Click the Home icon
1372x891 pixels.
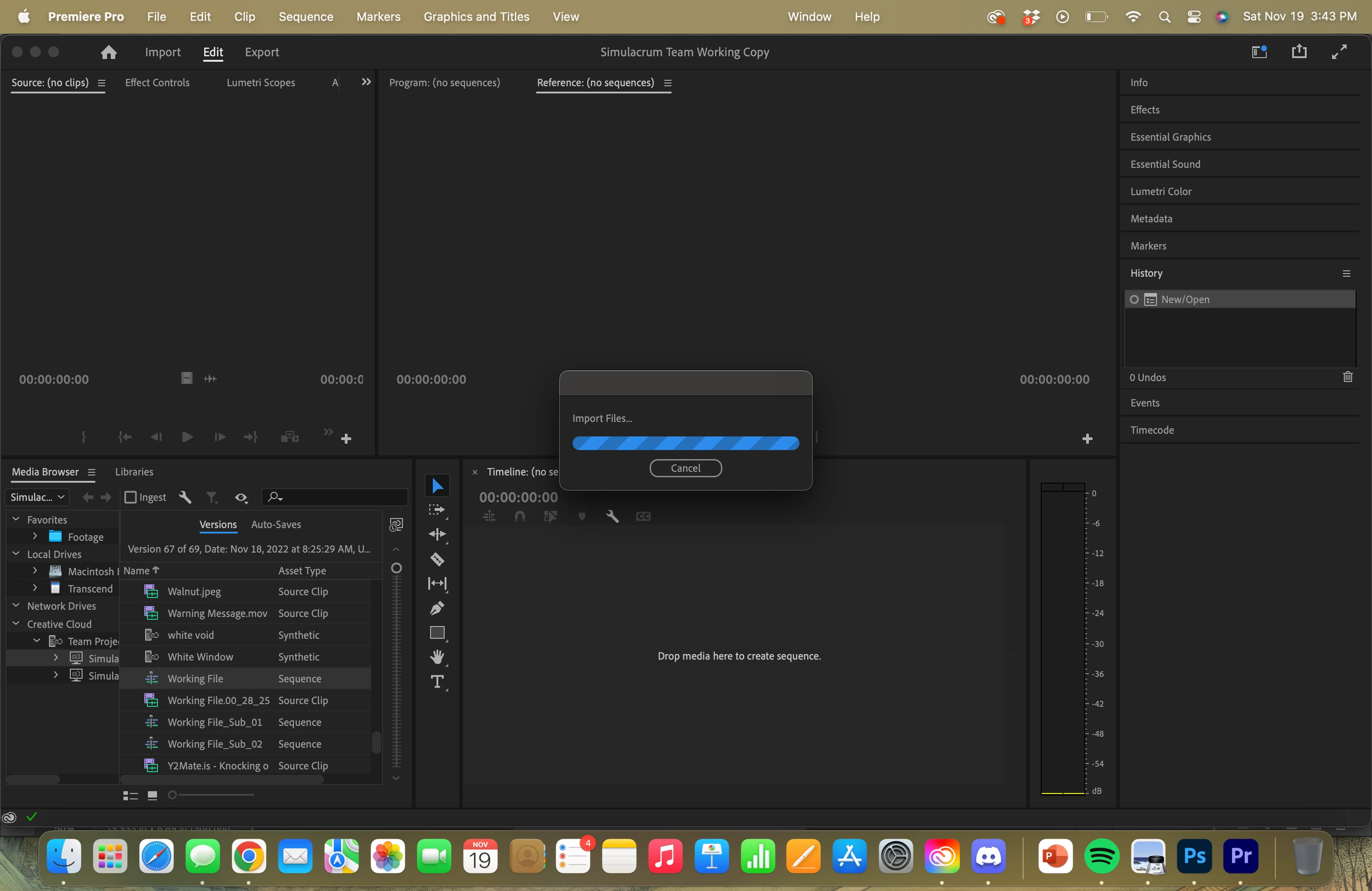click(108, 53)
